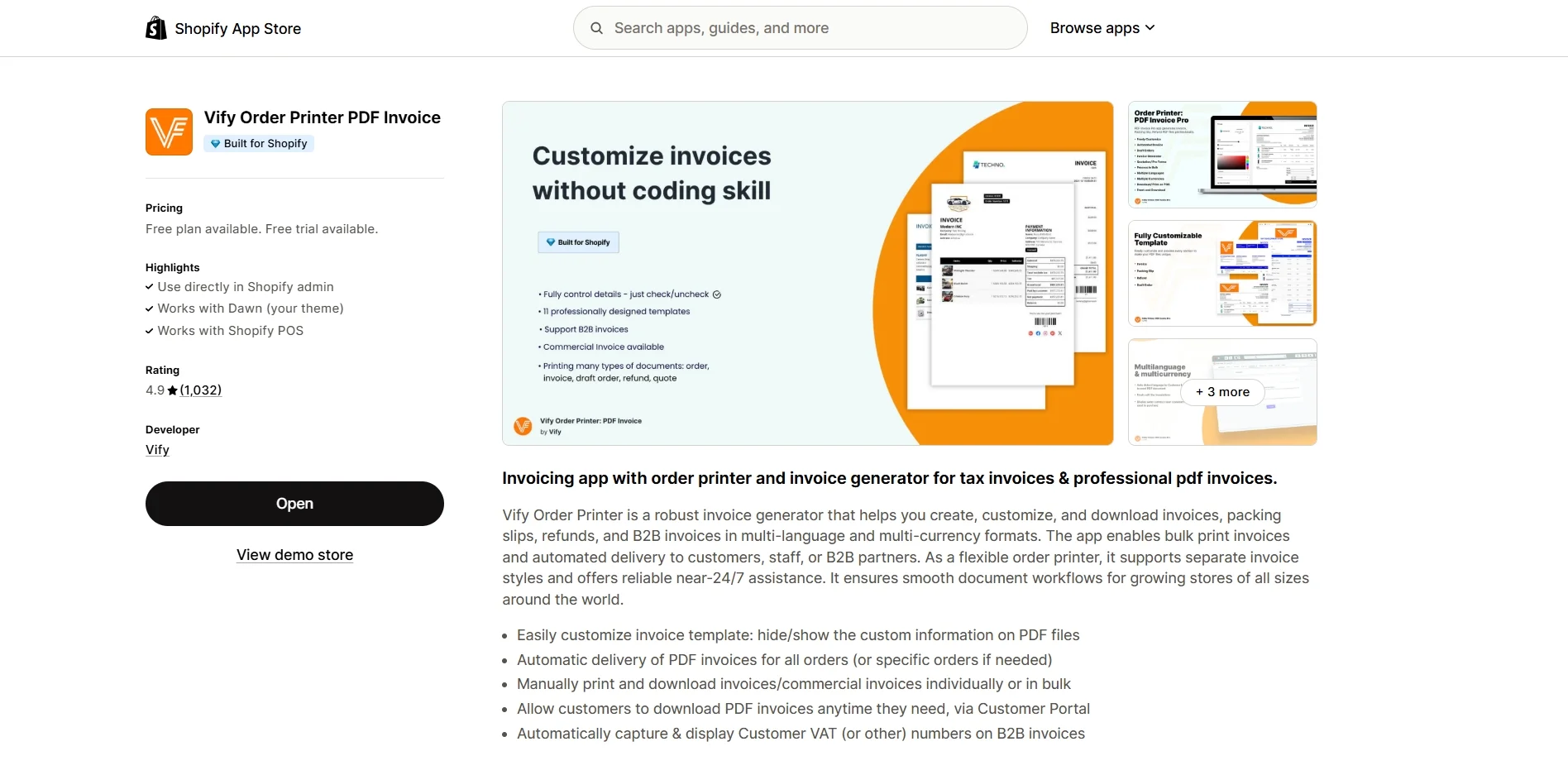Click the Fully Customizable Template thumbnail
The image size is (1568, 775).
[x=1222, y=273]
